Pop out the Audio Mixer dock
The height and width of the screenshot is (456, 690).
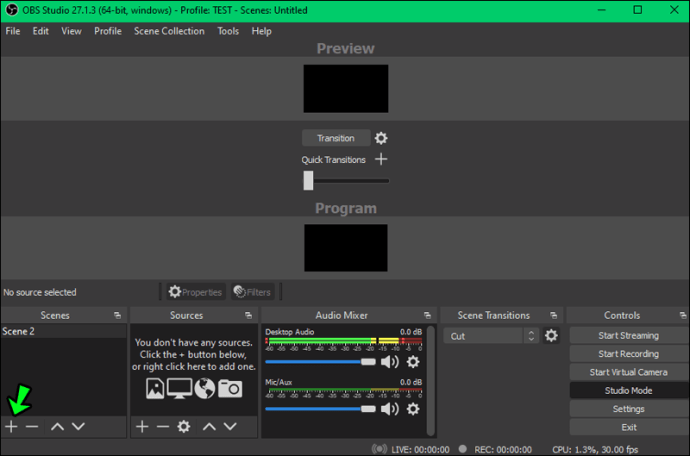pos(427,315)
